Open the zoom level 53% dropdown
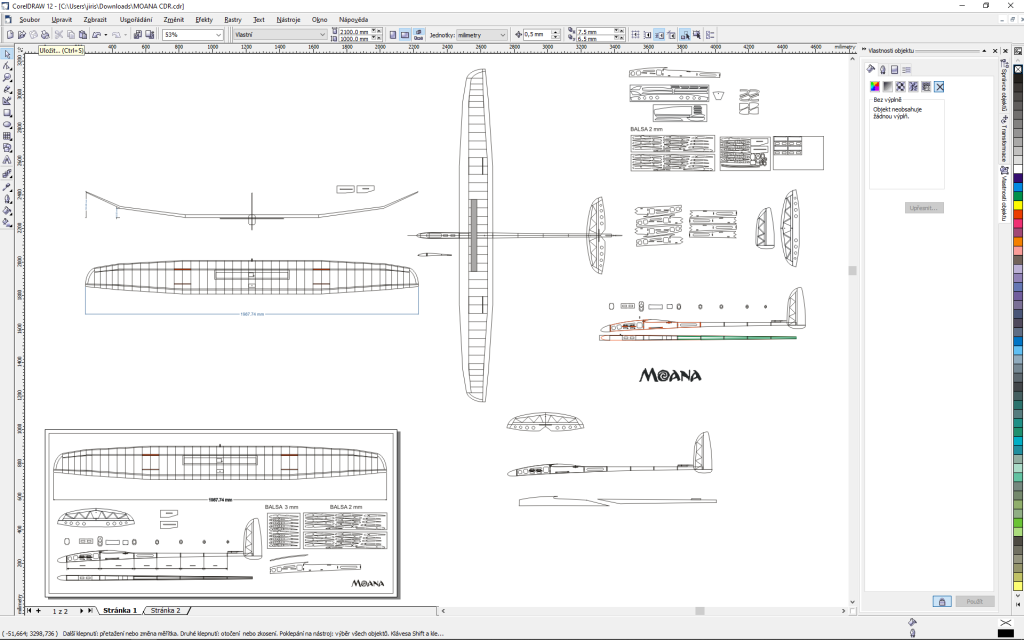This screenshot has width=1024, height=640. tap(219, 34)
